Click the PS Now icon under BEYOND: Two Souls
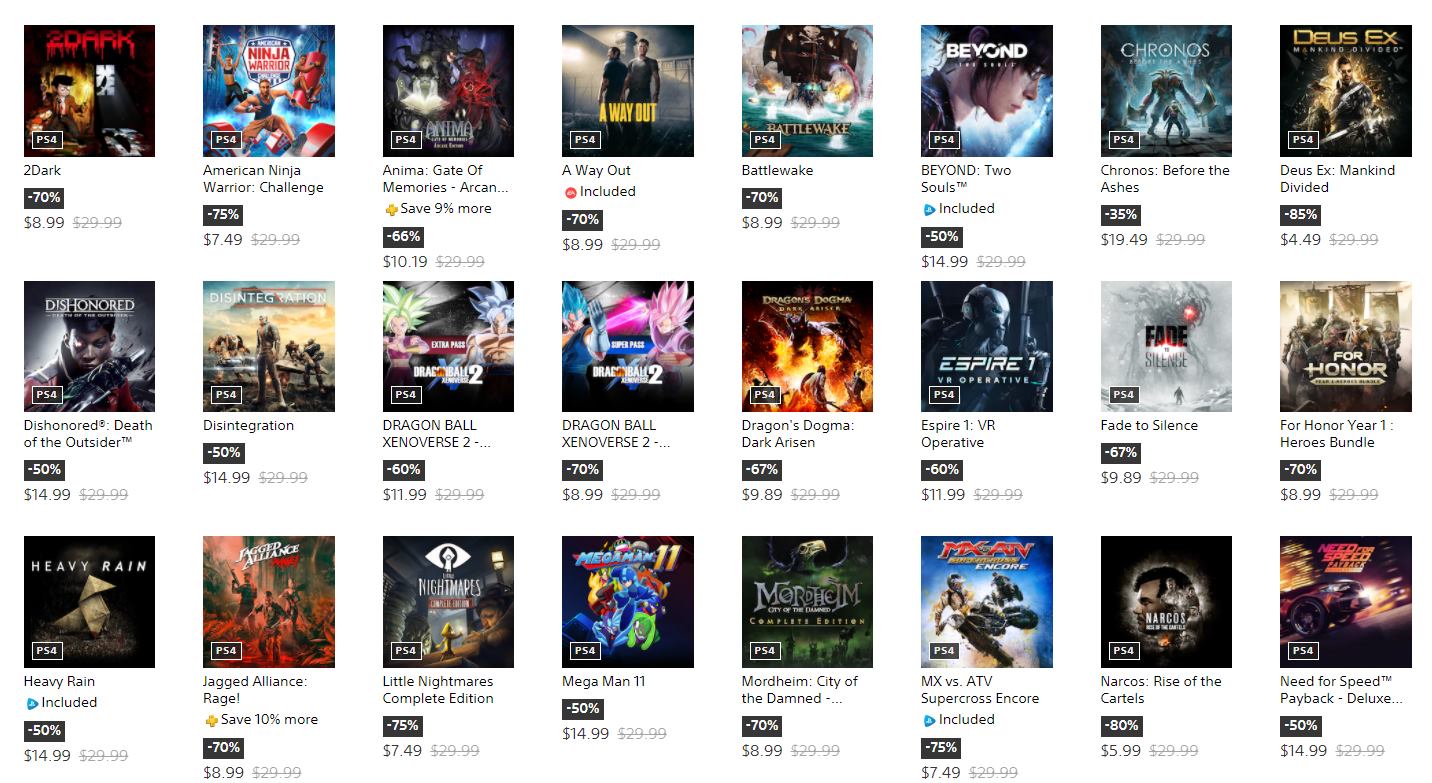This screenshot has width=1432, height=783. pos(928,209)
